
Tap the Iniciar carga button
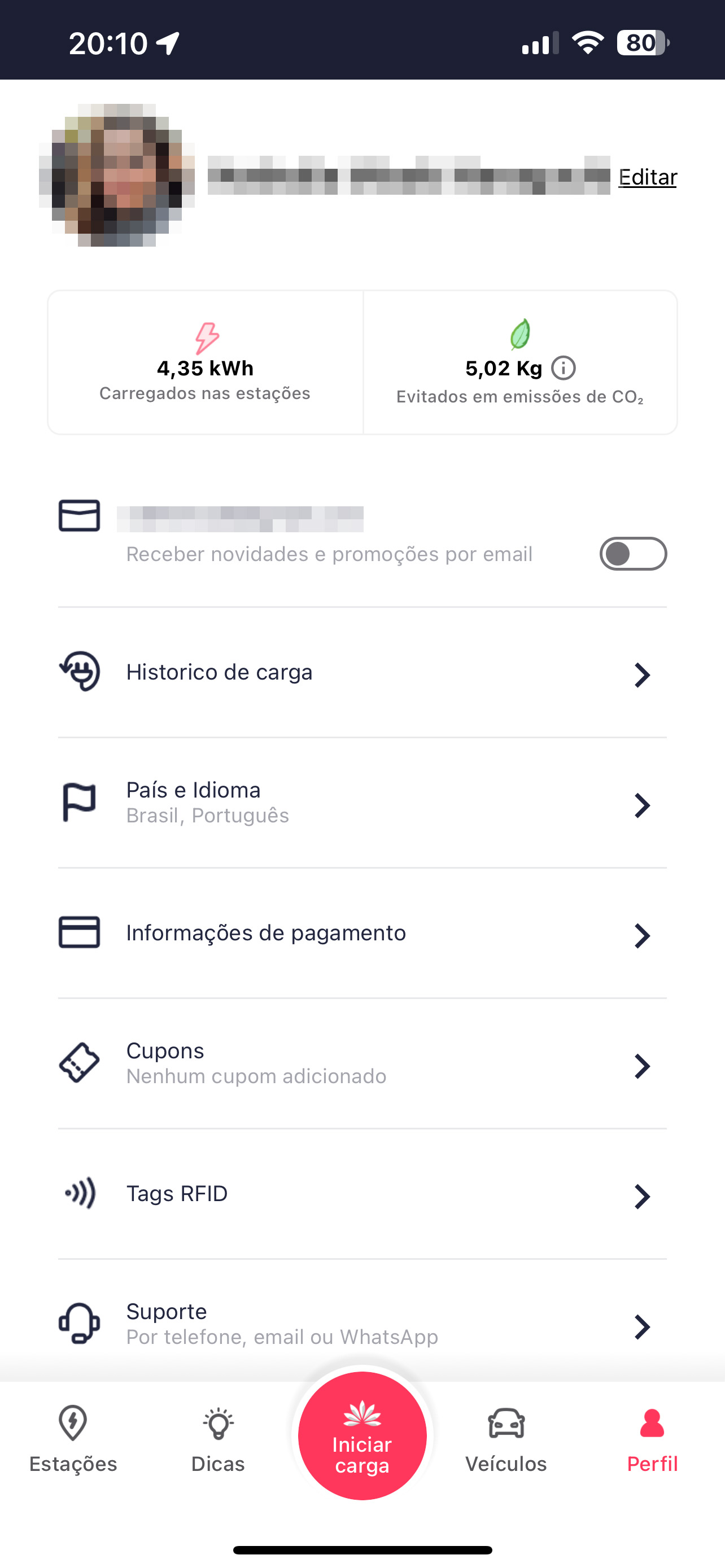[x=362, y=1435]
